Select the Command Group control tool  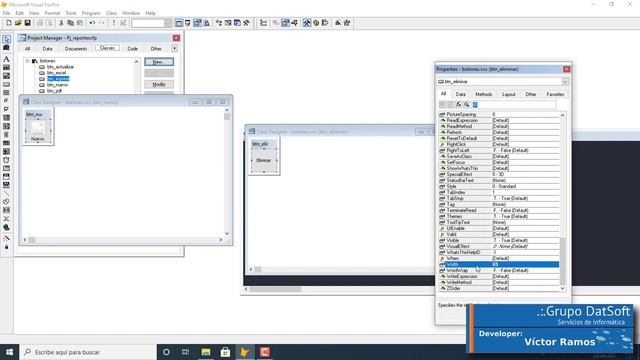pos(7,93)
